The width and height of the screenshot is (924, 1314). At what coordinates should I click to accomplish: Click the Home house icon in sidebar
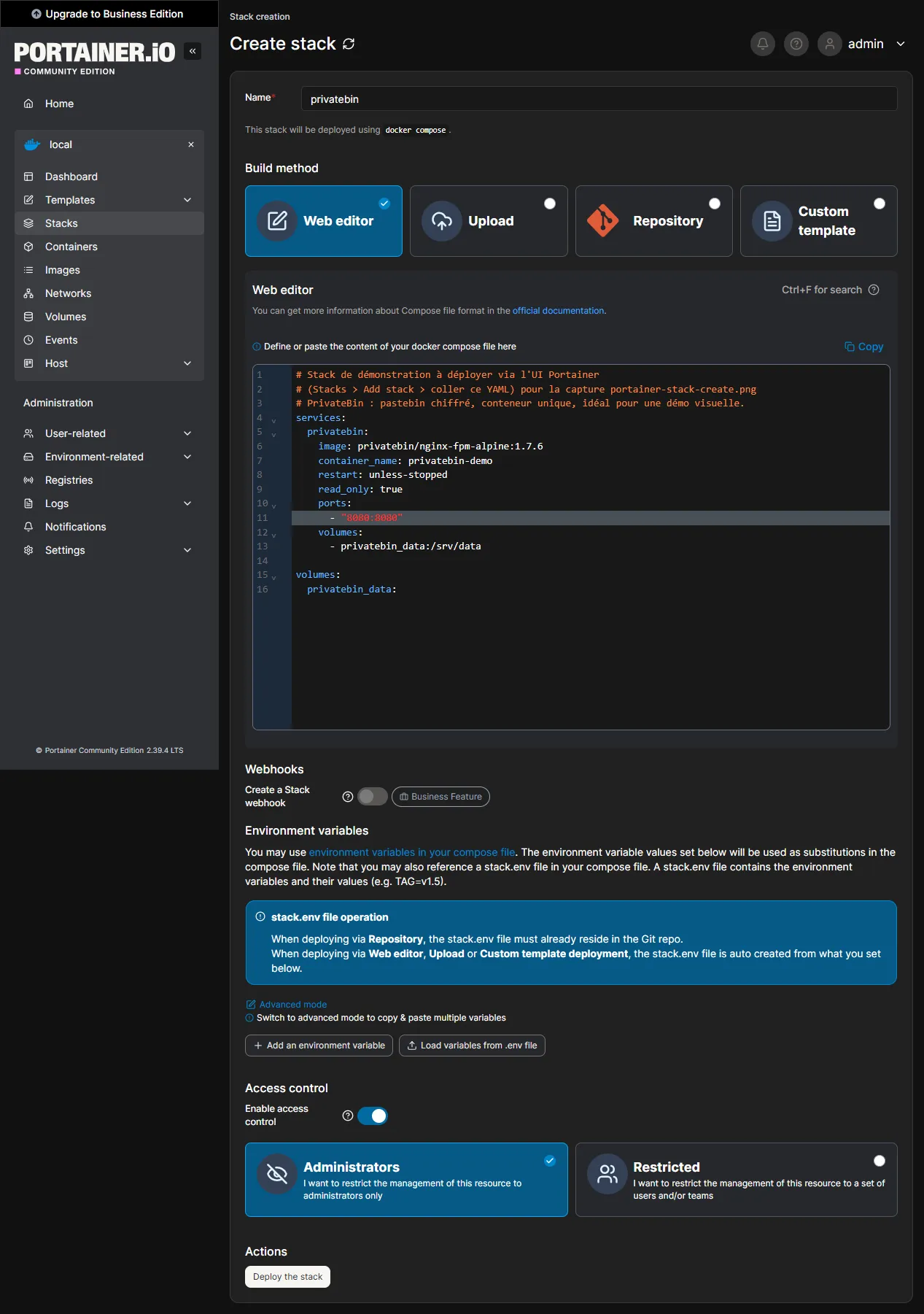(x=28, y=104)
